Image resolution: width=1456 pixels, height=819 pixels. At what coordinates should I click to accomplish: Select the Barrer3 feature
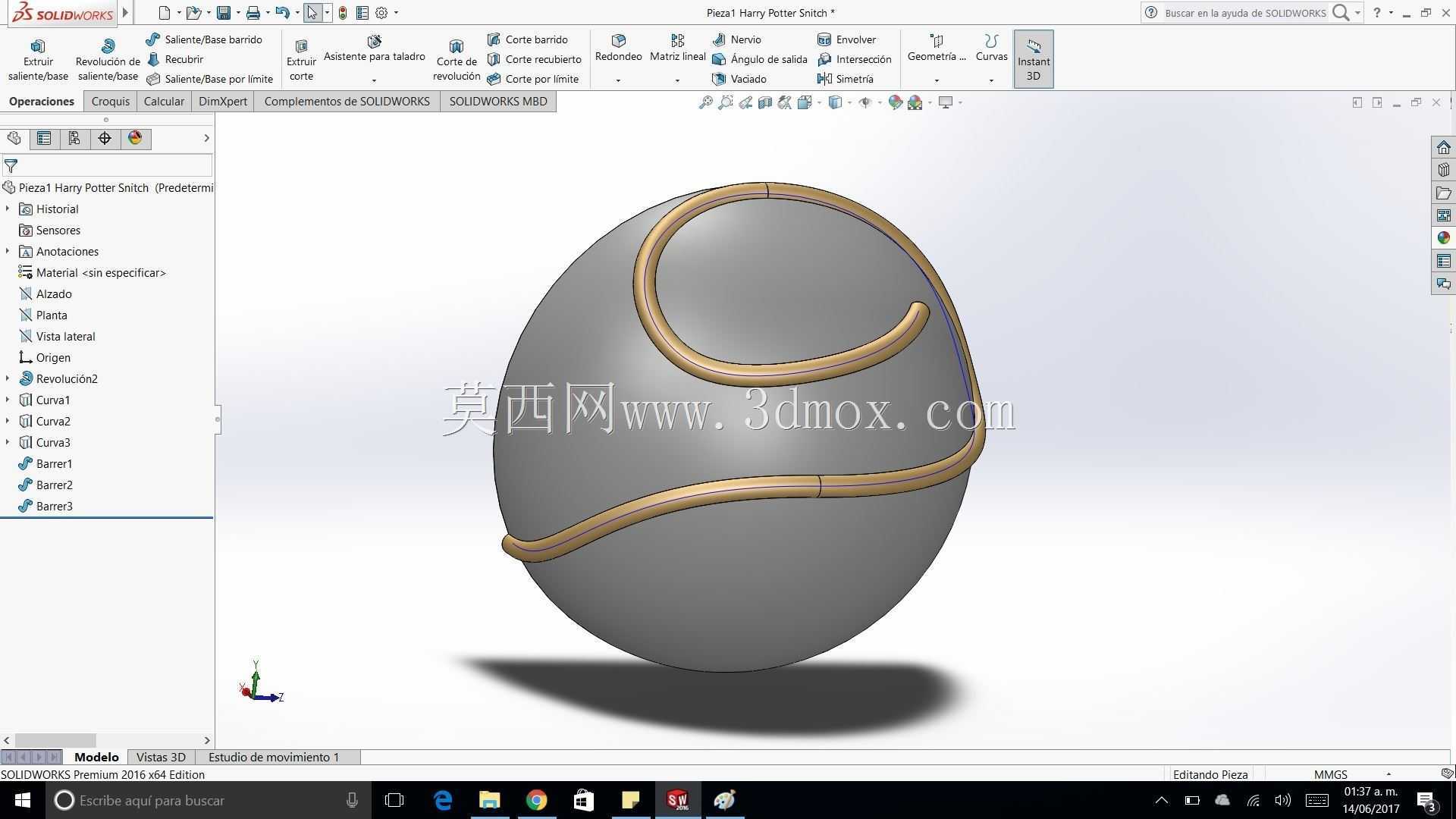pyautogui.click(x=45, y=506)
